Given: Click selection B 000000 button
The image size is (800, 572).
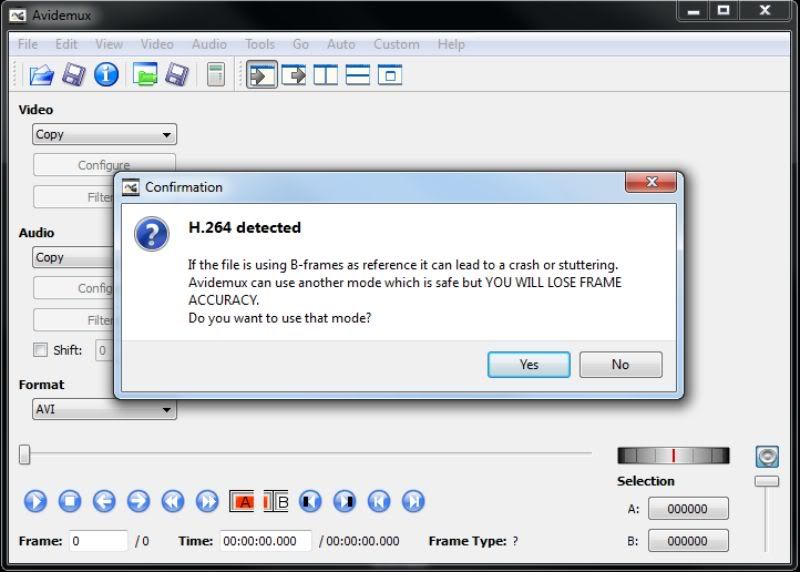Looking at the screenshot, I should coord(688,541).
